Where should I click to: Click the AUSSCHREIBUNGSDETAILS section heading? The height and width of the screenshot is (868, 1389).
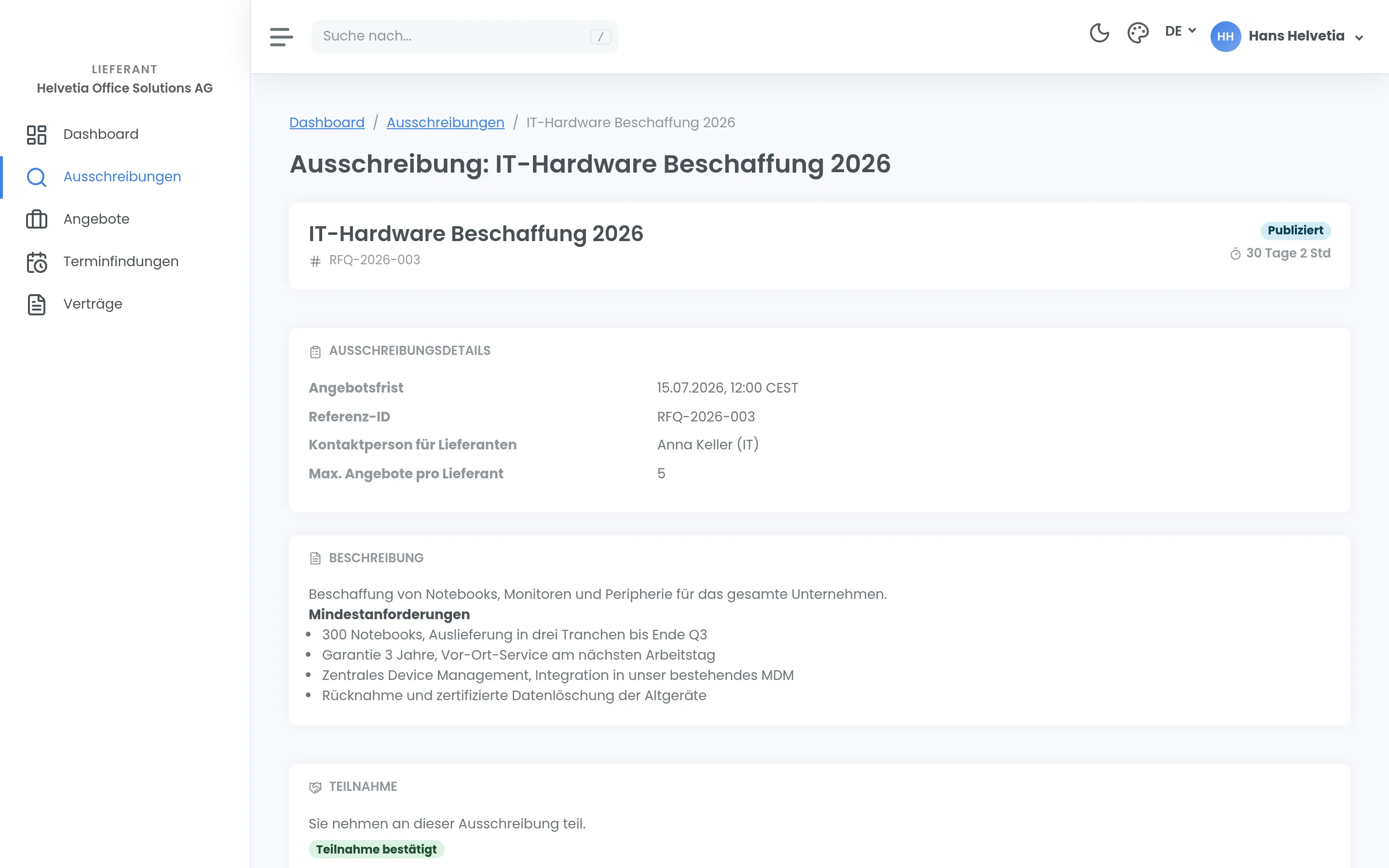click(x=409, y=351)
